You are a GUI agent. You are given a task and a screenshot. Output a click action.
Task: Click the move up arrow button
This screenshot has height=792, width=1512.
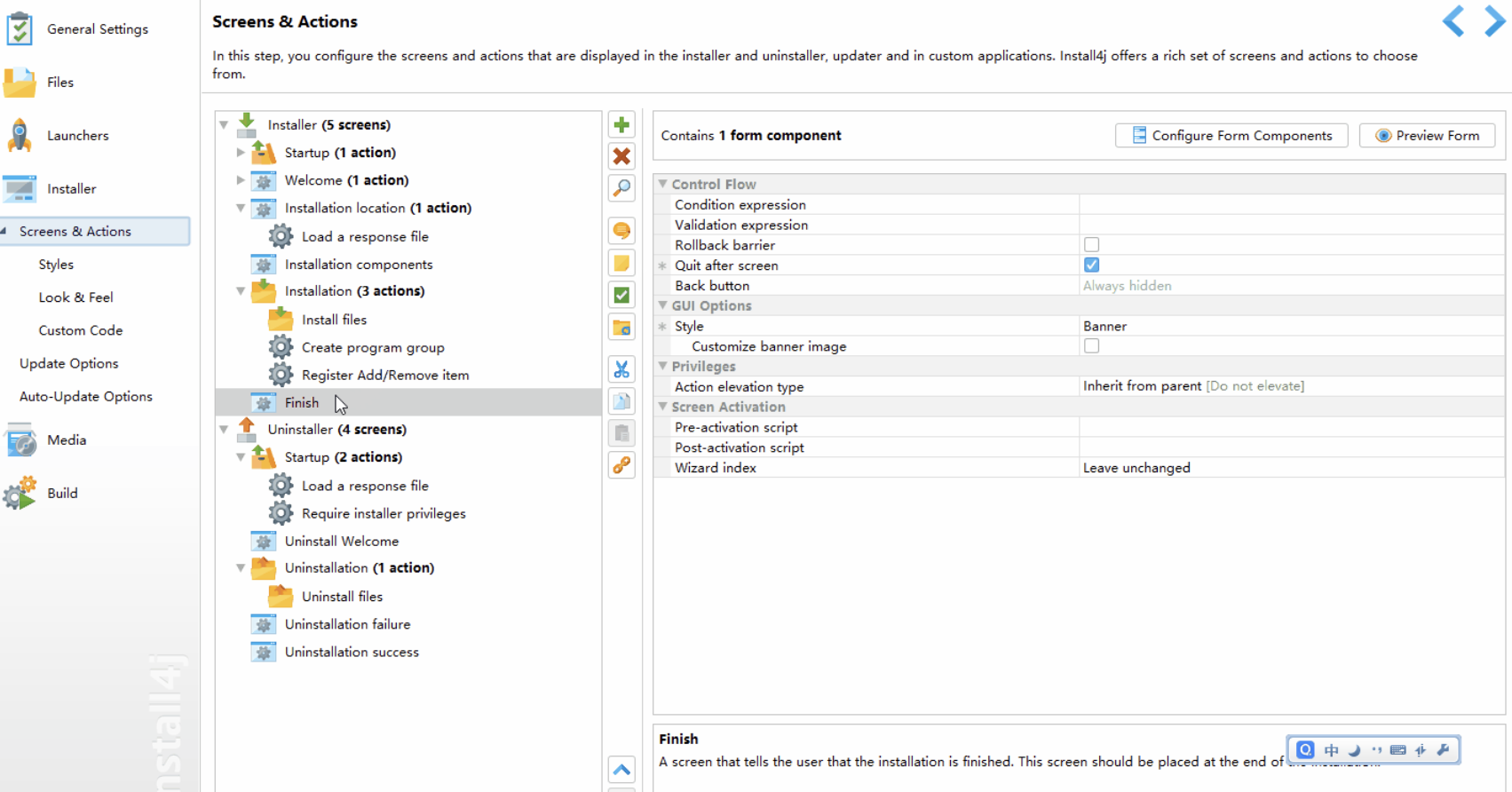[x=621, y=770]
